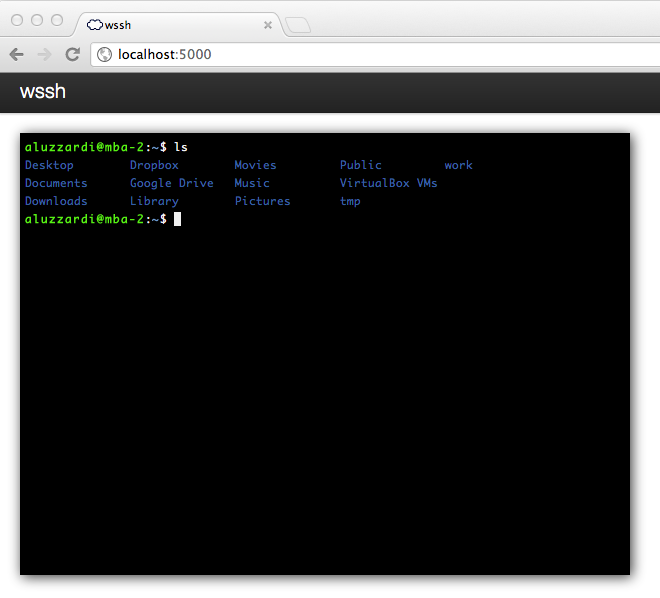Minimize the browser window

click(x=37, y=20)
